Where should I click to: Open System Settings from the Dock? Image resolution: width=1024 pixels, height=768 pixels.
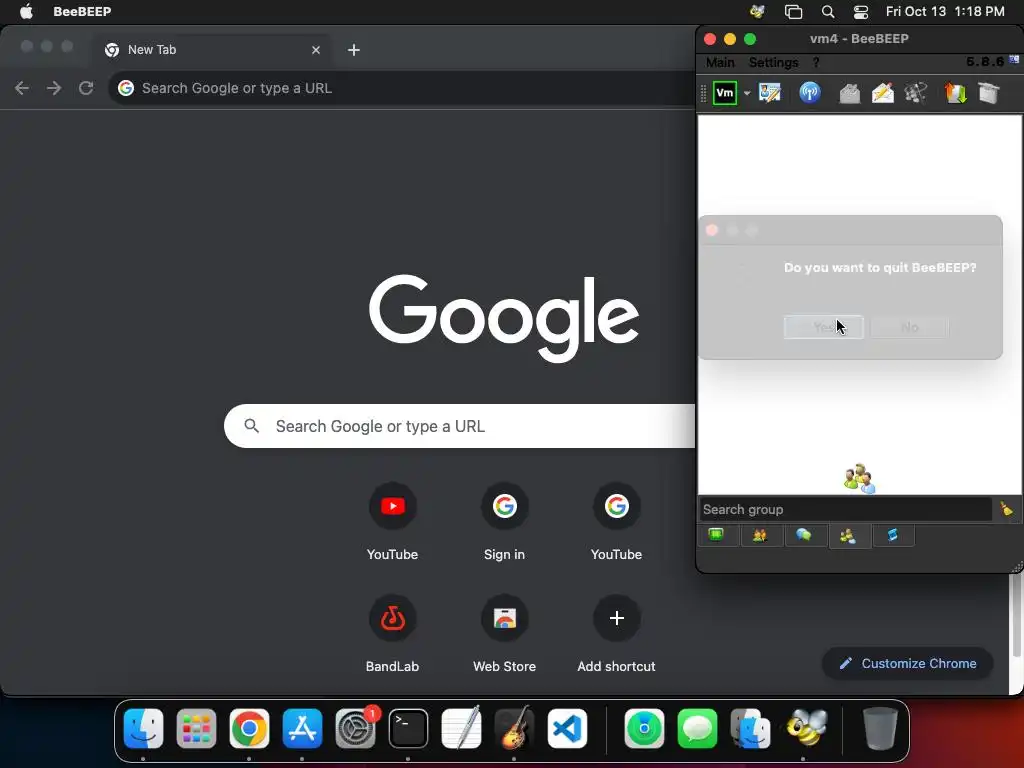(x=355, y=728)
